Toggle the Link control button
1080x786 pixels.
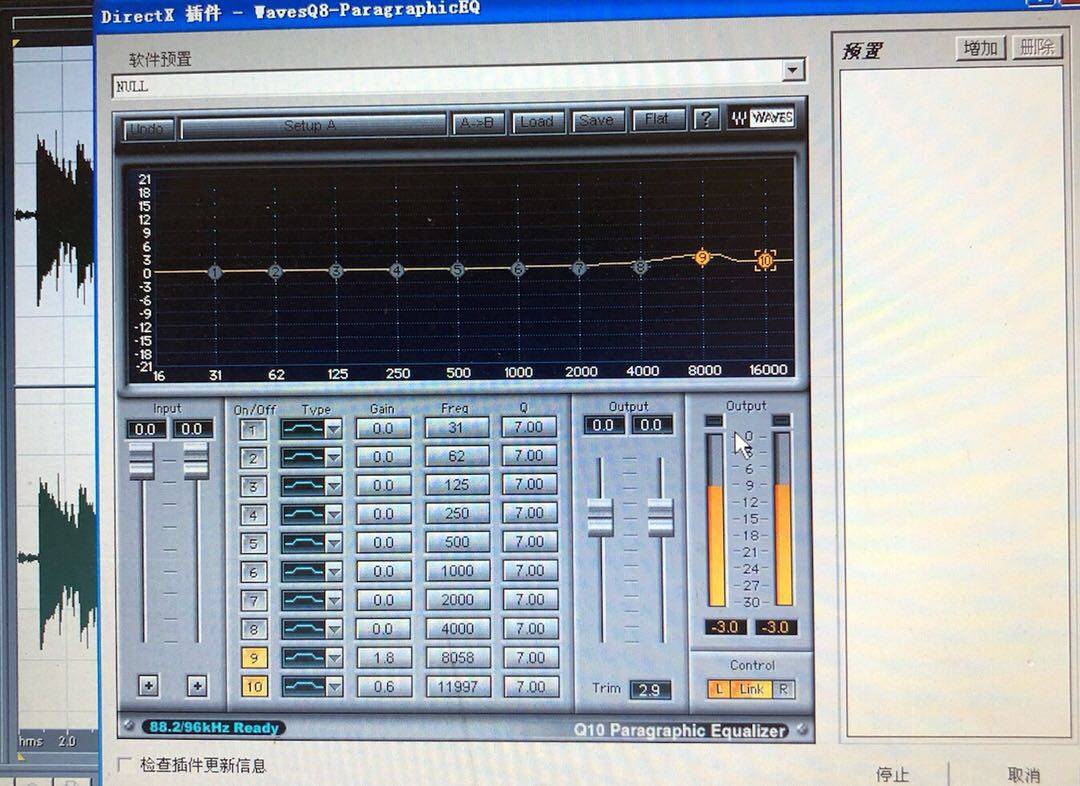click(x=751, y=689)
